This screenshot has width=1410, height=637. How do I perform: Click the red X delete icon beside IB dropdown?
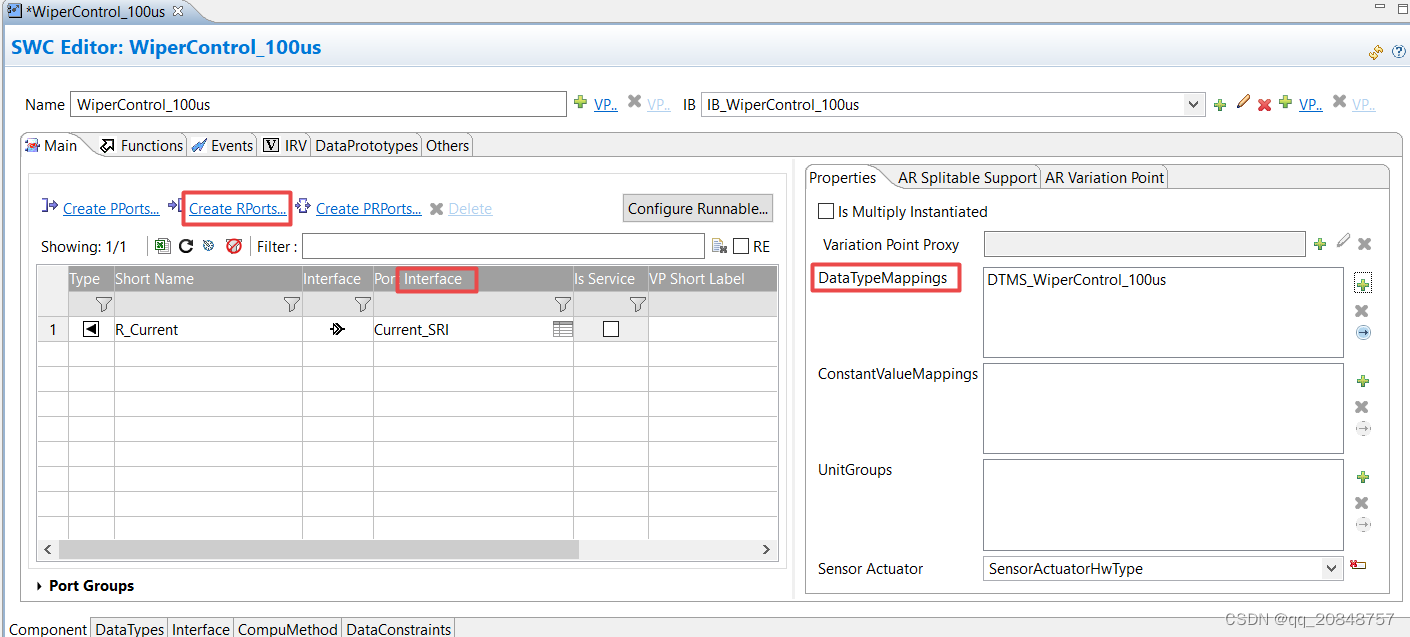[x=1264, y=104]
